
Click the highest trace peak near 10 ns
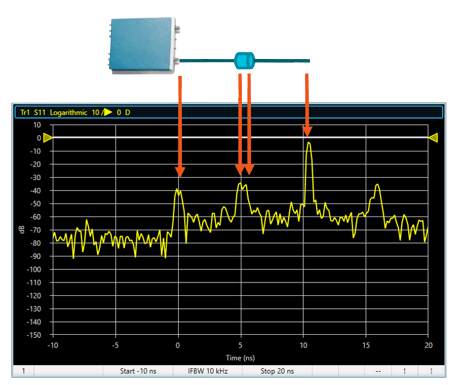[x=309, y=143]
